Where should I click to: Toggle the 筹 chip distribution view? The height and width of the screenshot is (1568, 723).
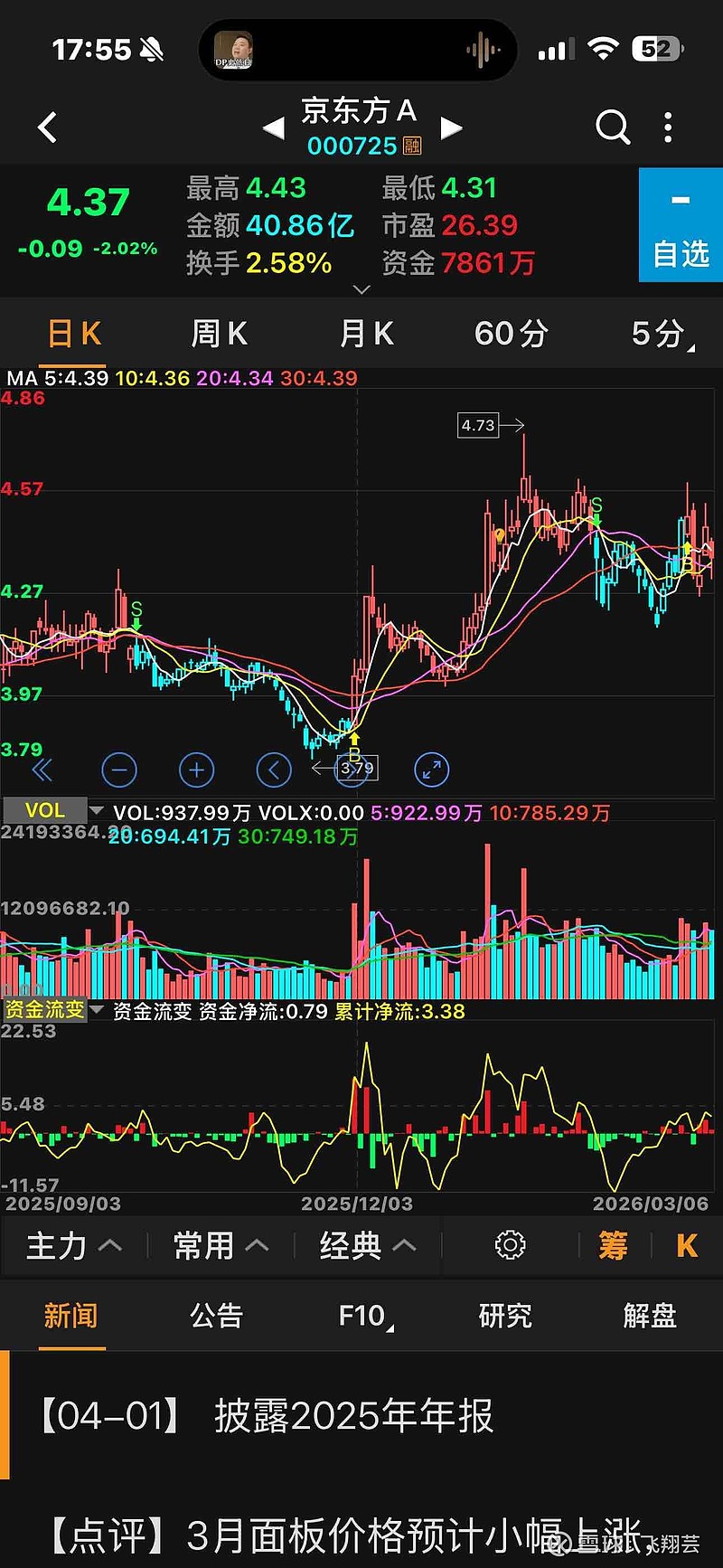coord(614,1246)
